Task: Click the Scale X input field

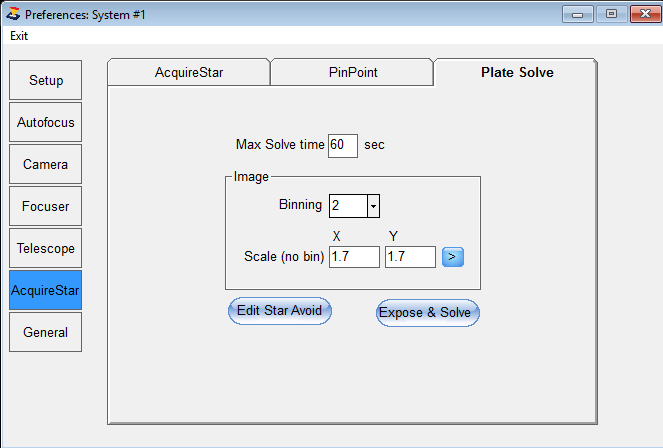Action: 354,257
